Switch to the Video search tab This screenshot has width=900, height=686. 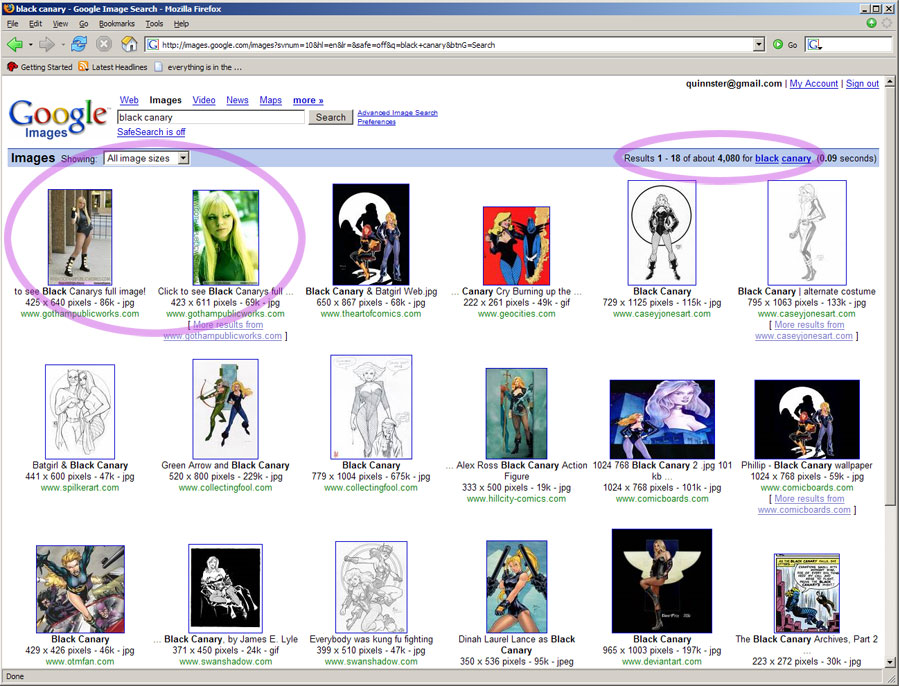204,100
